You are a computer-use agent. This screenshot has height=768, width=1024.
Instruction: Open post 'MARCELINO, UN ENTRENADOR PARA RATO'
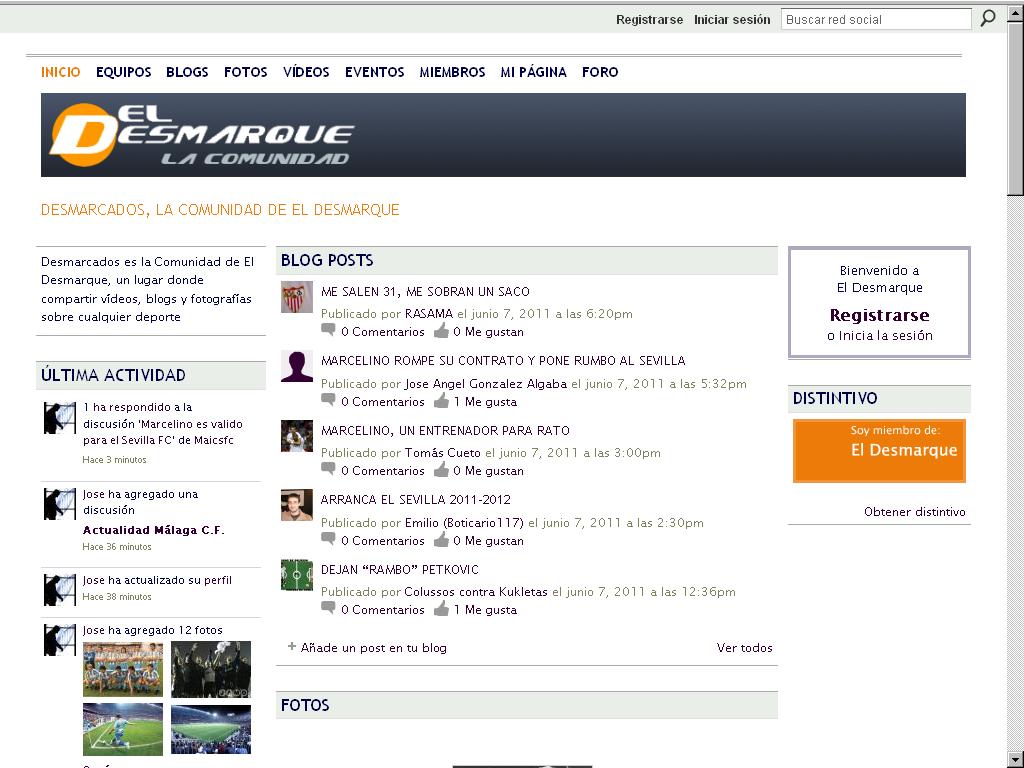click(x=445, y=430)
